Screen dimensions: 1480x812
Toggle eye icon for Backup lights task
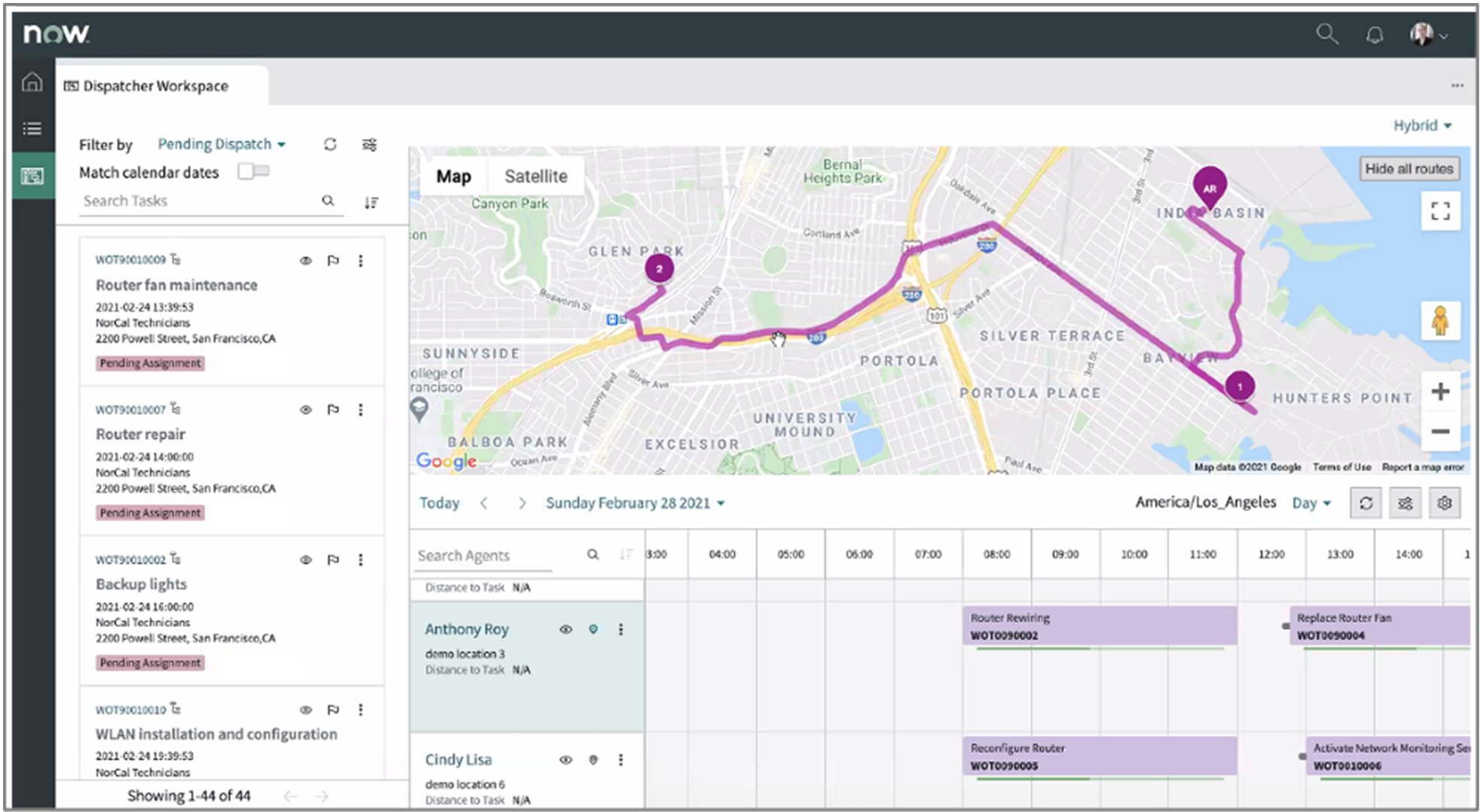305,560
